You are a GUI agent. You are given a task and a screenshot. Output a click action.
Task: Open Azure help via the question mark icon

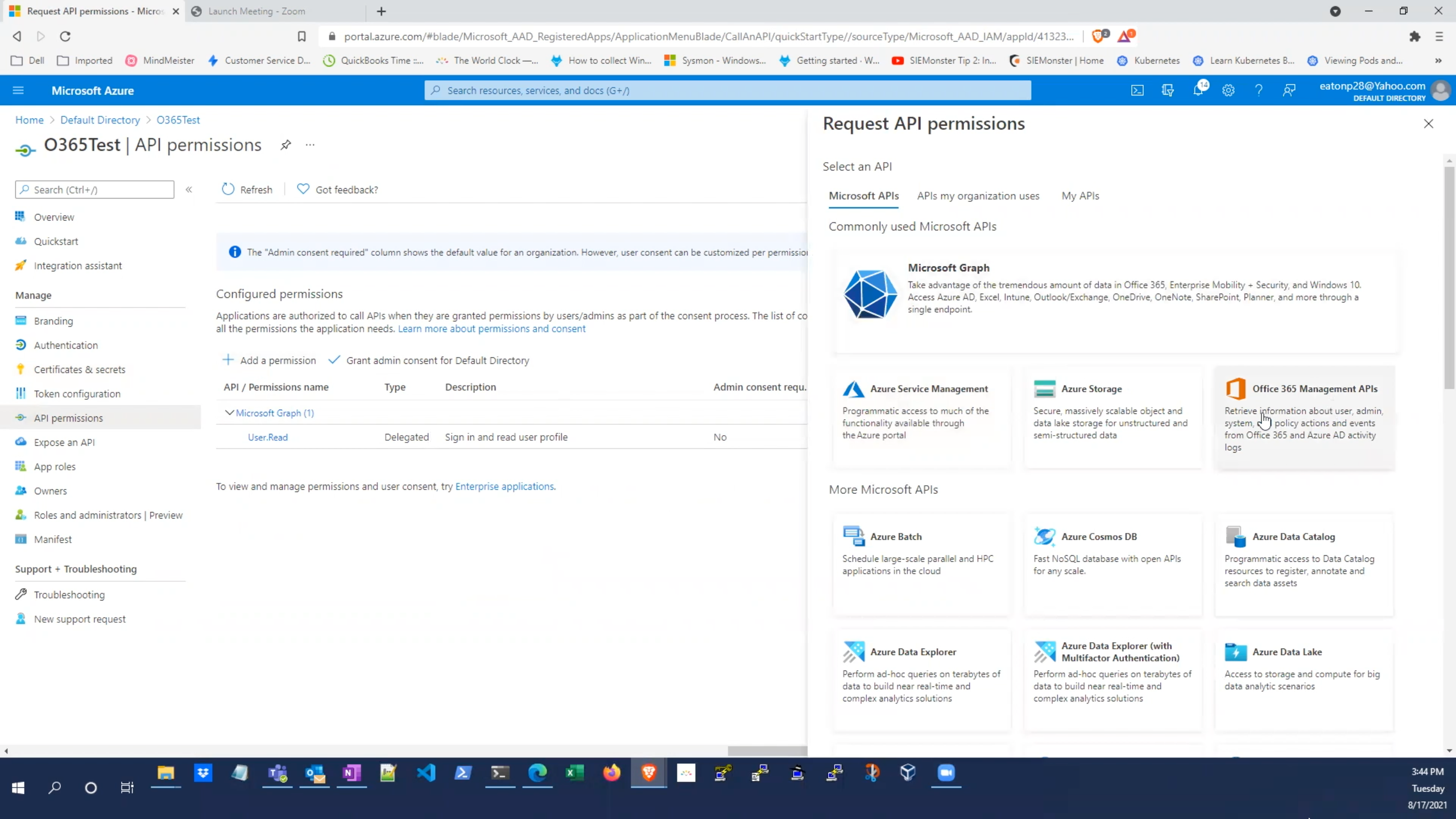click(x=1259, y=90)
